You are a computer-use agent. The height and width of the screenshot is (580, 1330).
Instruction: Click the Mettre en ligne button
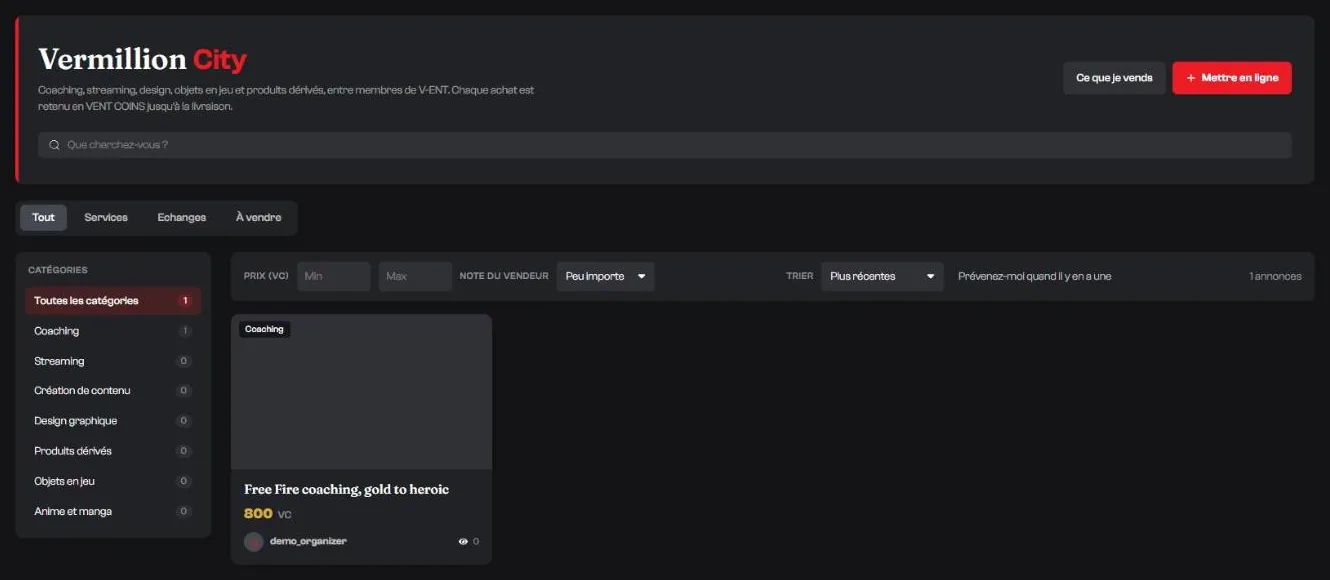(1232, 78)
